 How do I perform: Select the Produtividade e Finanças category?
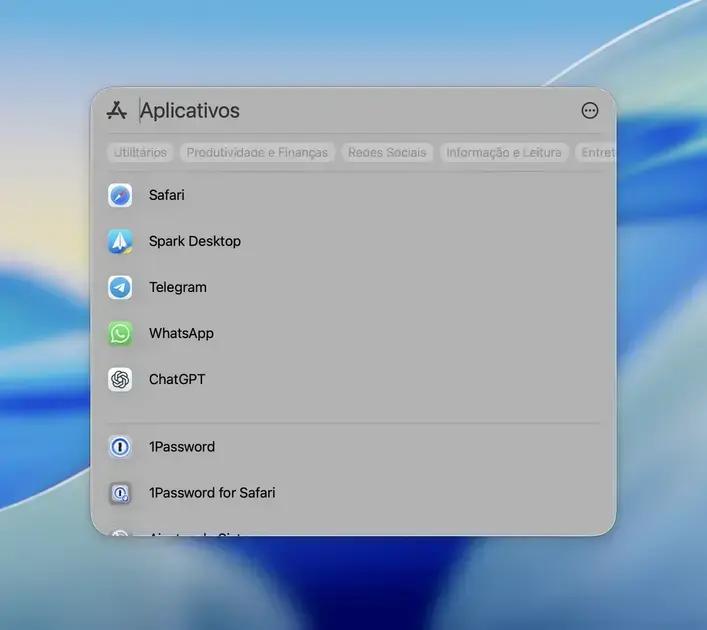point(257,153)
